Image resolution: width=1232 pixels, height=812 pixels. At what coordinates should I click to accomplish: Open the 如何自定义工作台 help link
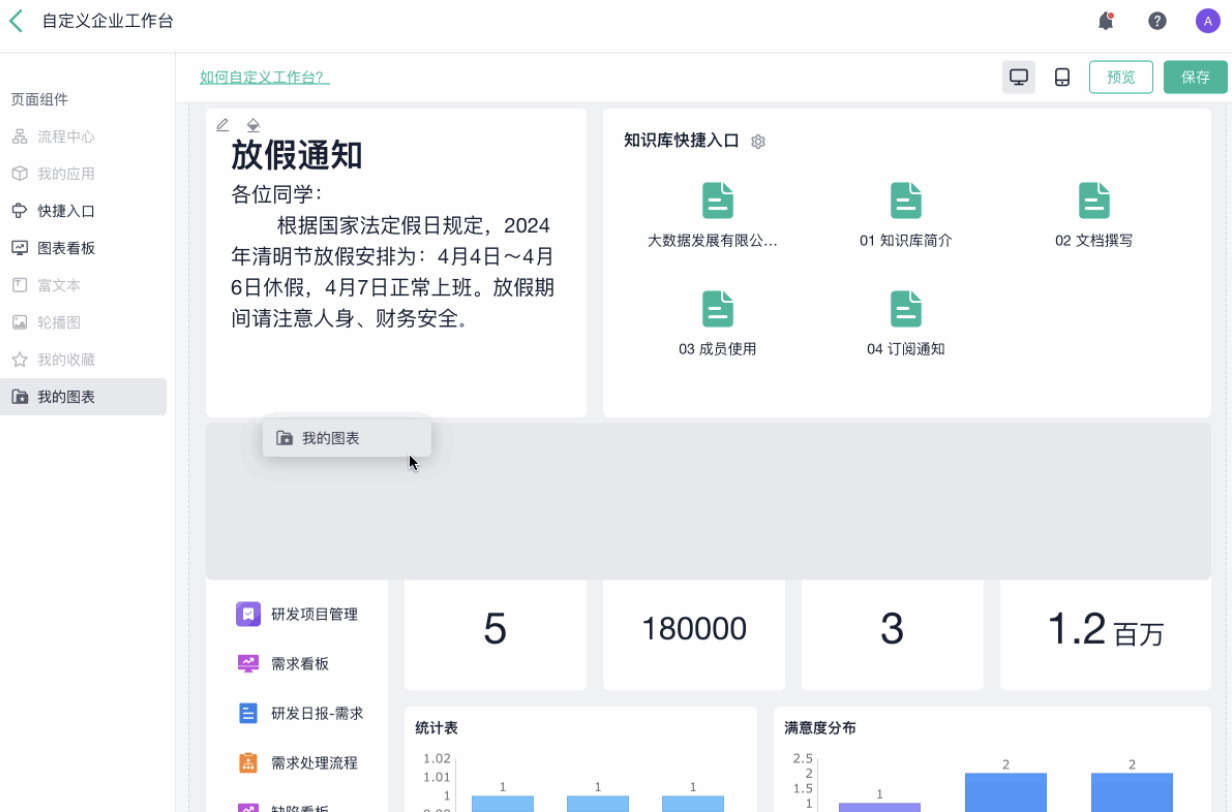[x=264, y=77]
